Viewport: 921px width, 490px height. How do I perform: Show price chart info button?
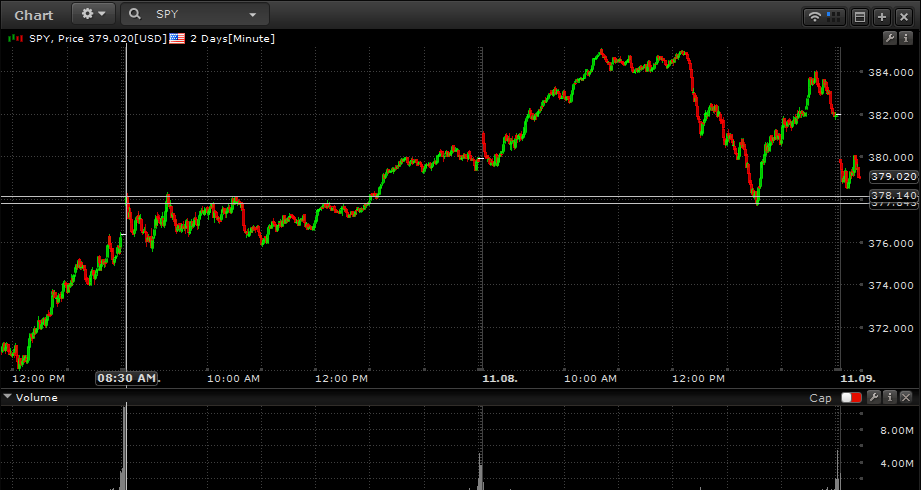click(906, 38)
